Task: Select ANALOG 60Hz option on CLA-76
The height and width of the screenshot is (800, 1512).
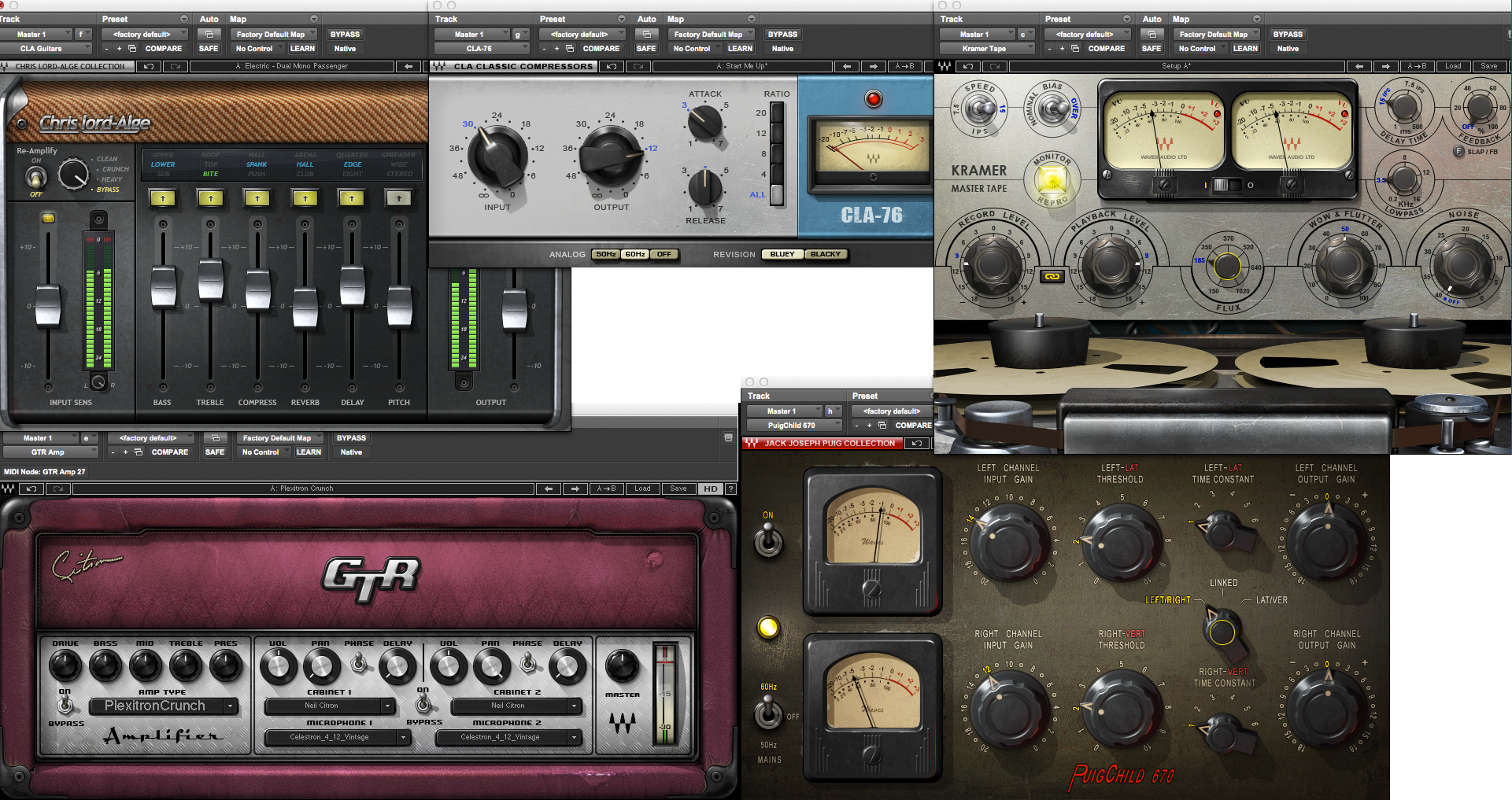Action: tap(635, 254)
